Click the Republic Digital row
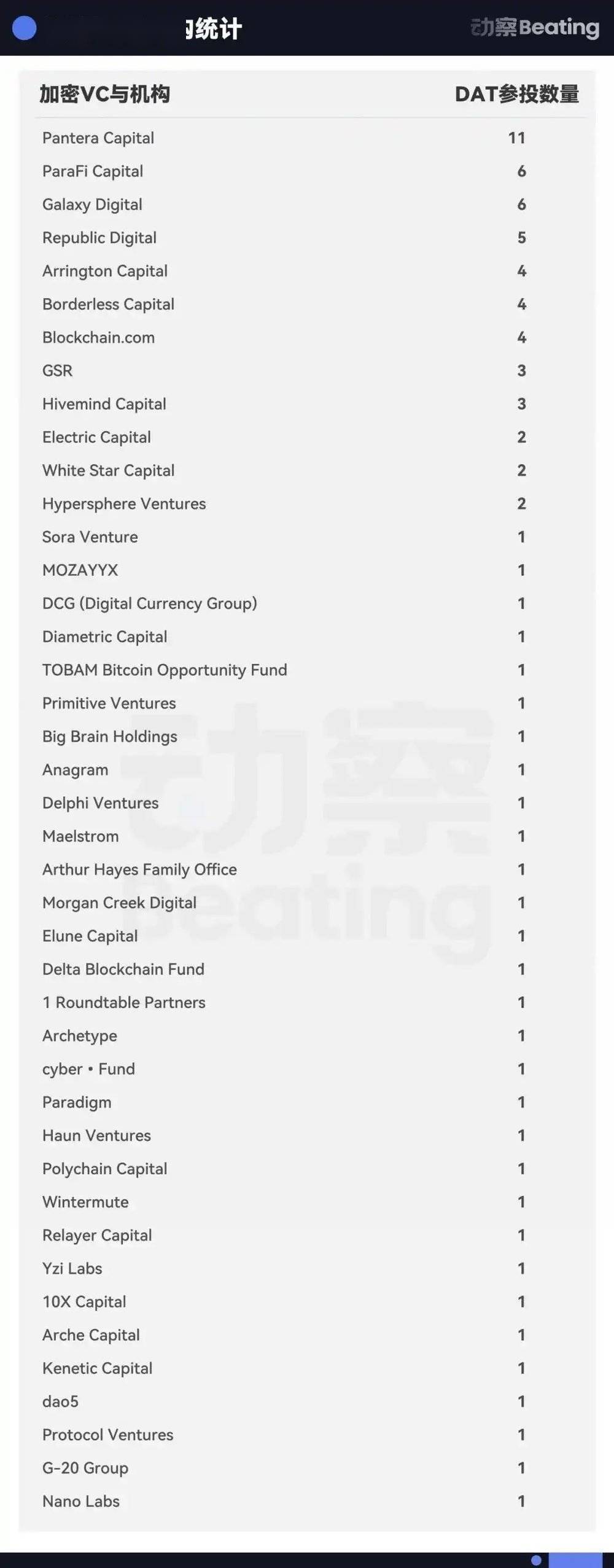The image size is (614, 1568). pos(99,237)
